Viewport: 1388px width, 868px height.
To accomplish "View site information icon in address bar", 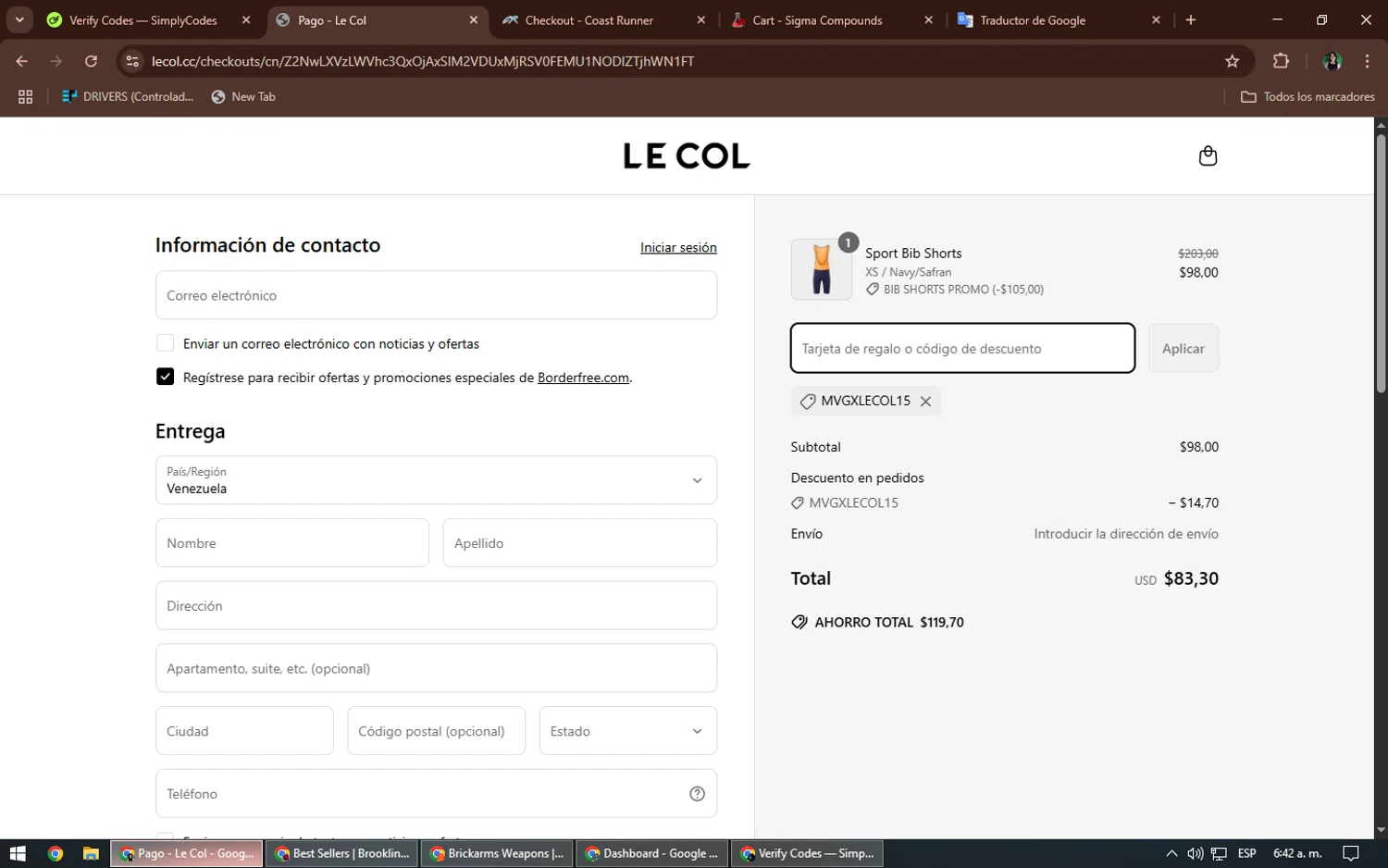I will pos(132,61).
